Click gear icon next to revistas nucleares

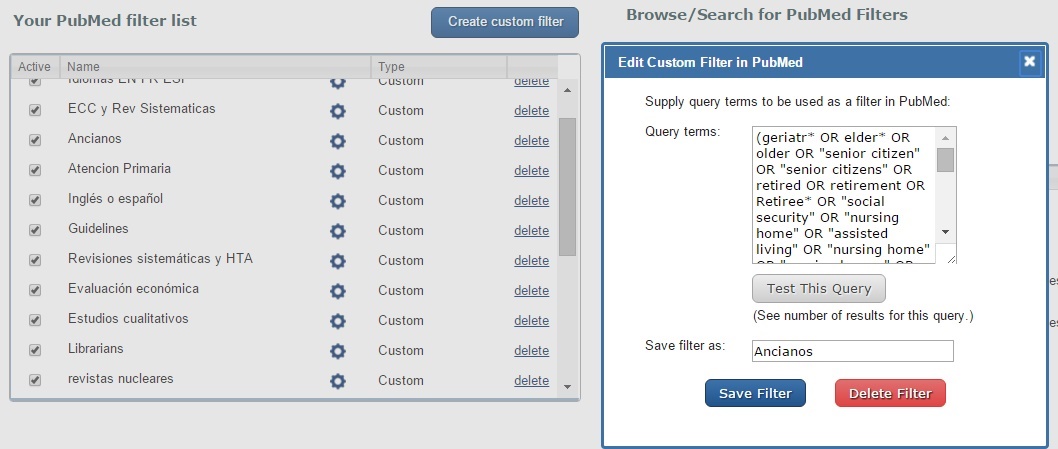pyautogui.click(x=337, y=381)
